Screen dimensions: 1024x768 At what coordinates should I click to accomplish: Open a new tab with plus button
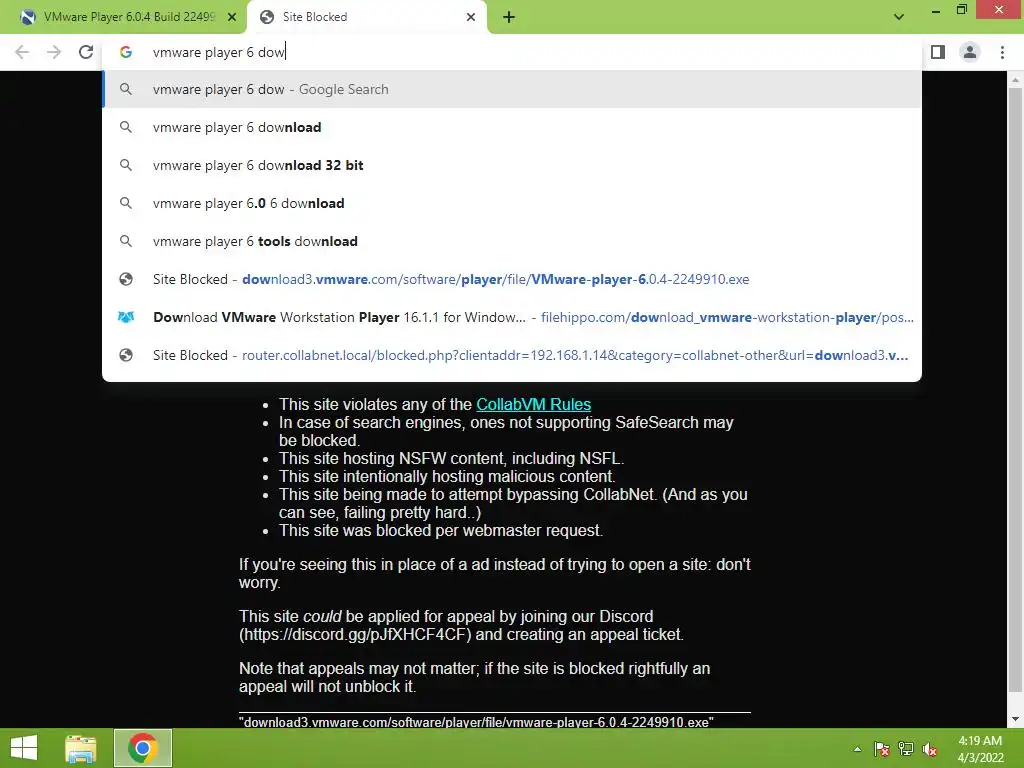point(509,17)
